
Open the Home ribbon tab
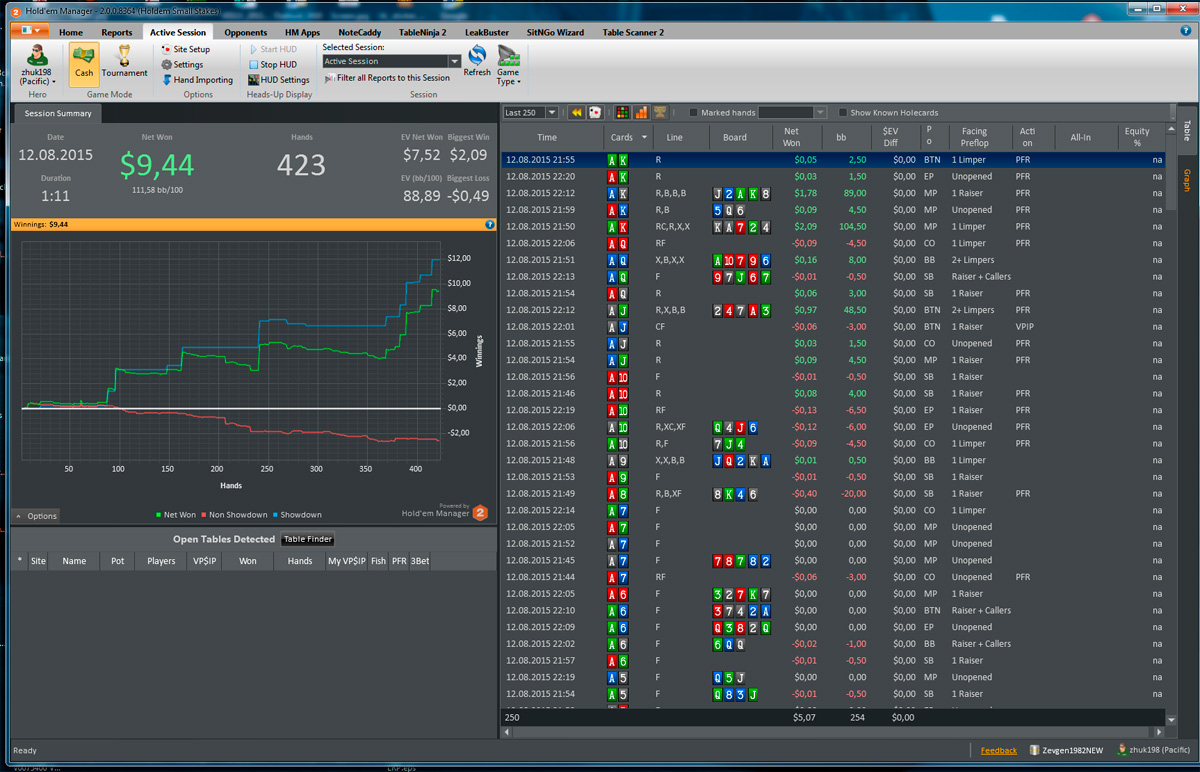70,32
